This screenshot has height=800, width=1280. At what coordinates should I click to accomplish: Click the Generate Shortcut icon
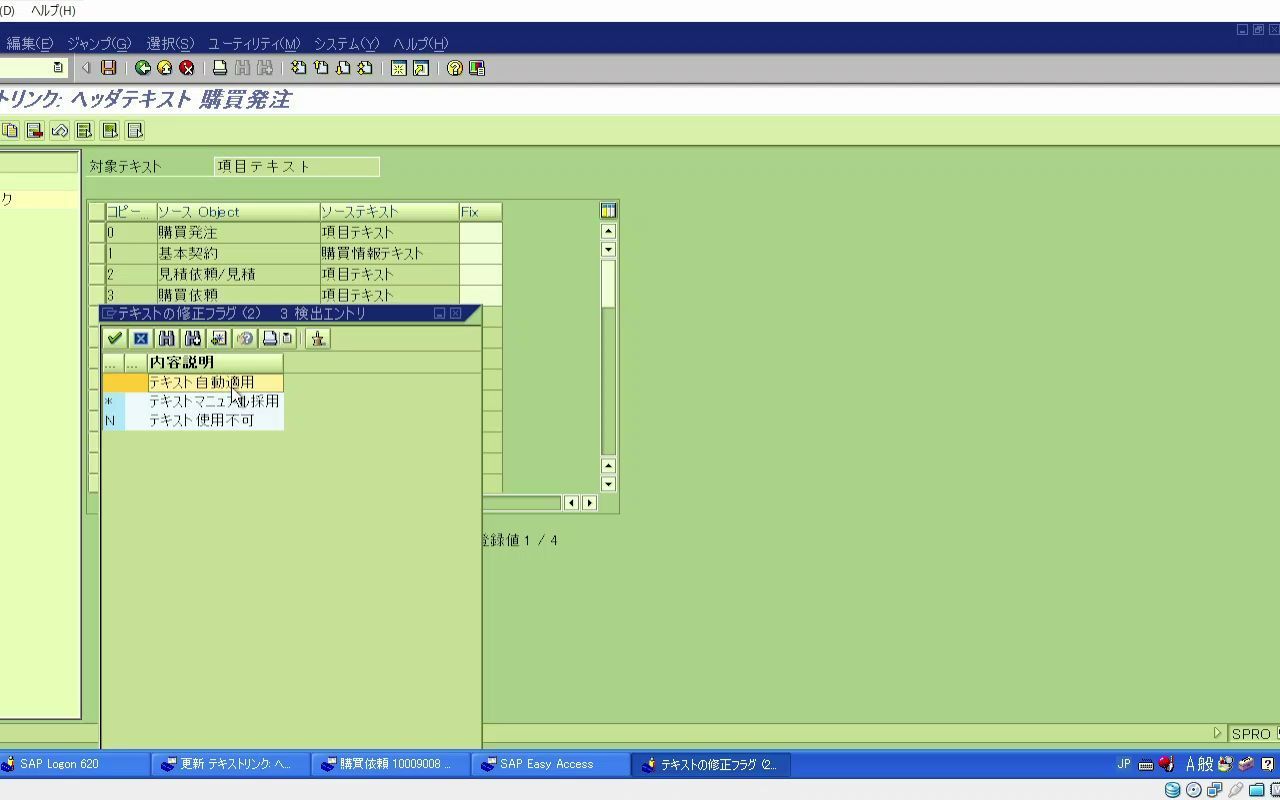[x=421, y=68]
